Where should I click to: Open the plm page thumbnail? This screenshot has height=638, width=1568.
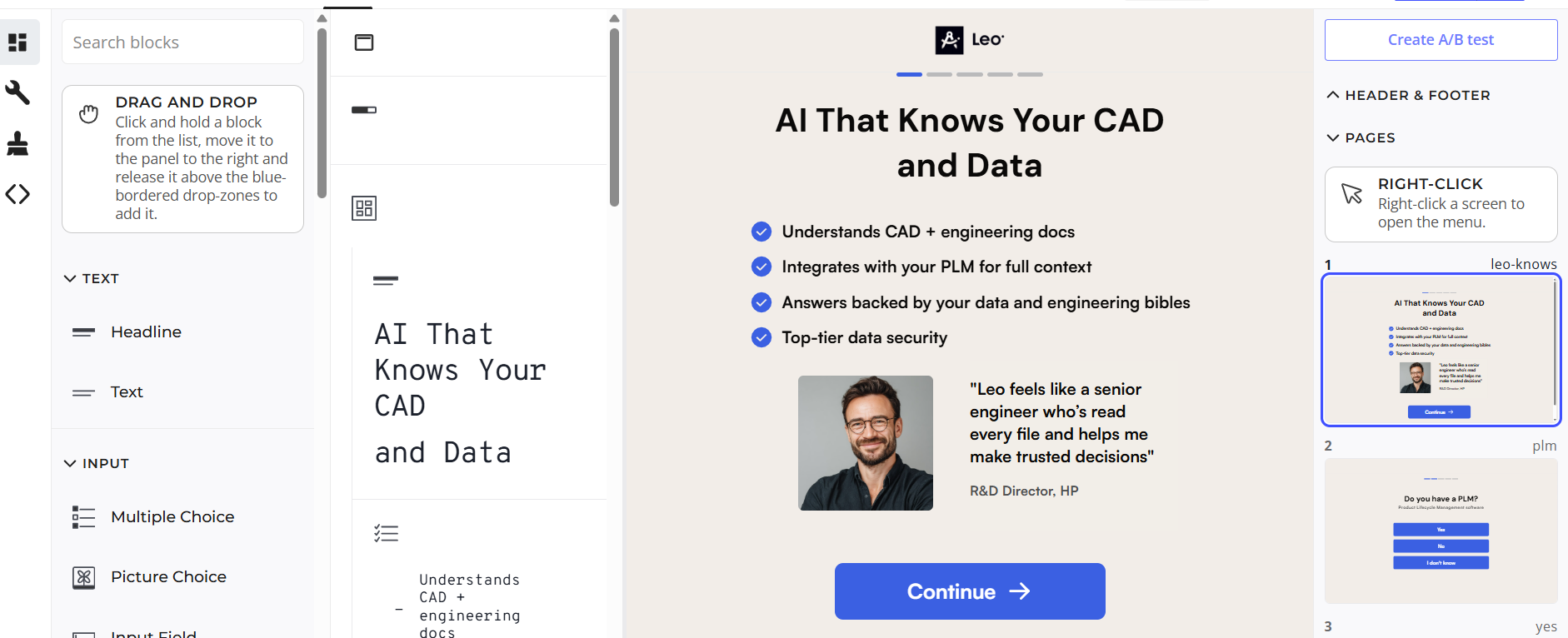[1441, 531]
